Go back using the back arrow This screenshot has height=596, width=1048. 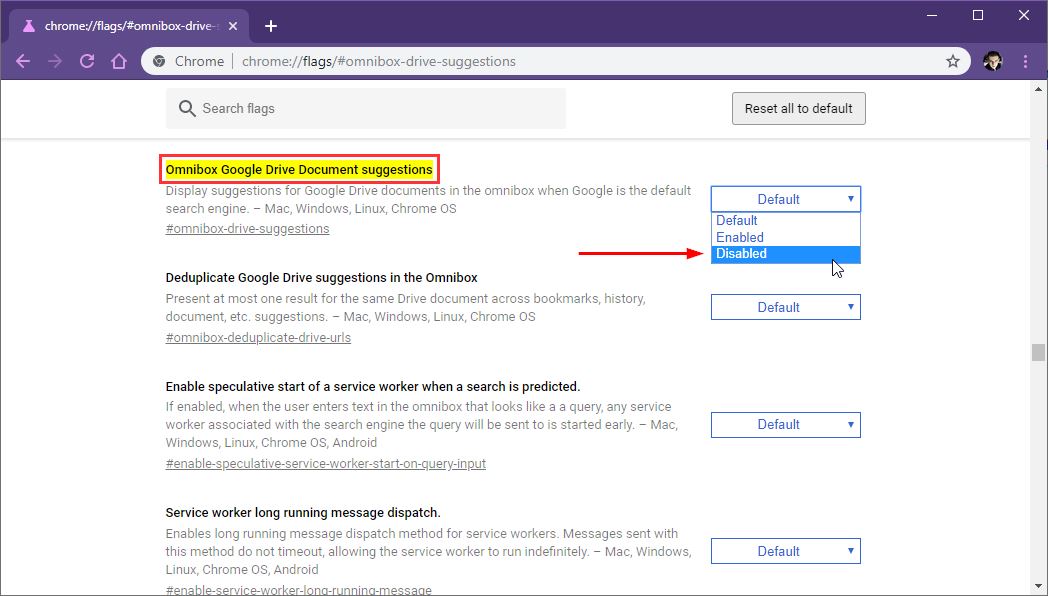click(x=23, y=61)
